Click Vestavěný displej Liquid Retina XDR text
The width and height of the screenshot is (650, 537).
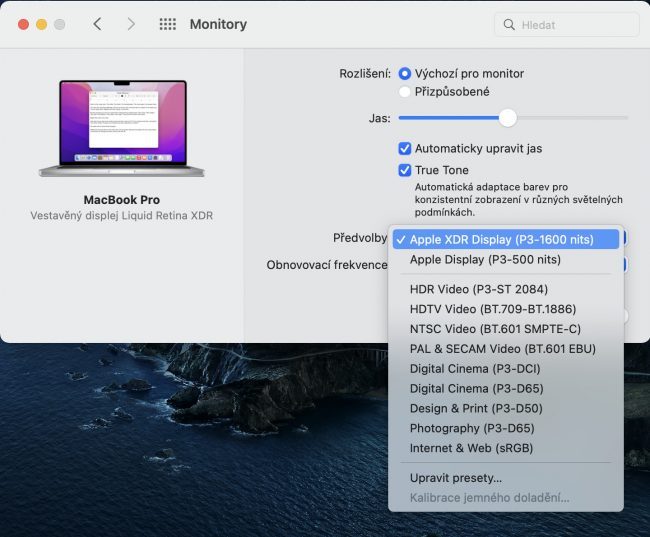(x=121, y=216)
